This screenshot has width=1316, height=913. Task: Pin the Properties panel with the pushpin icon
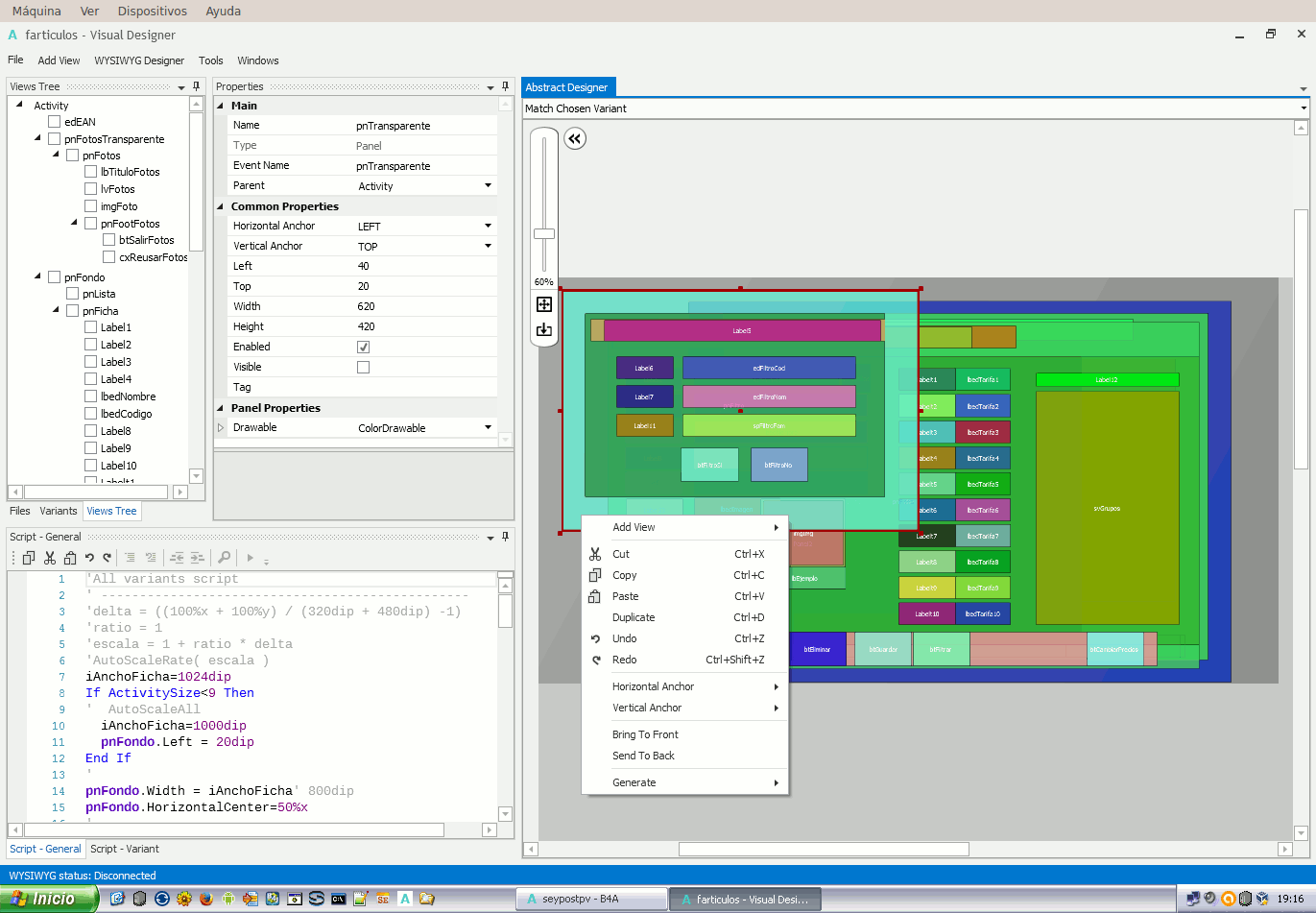click(506, 86)
